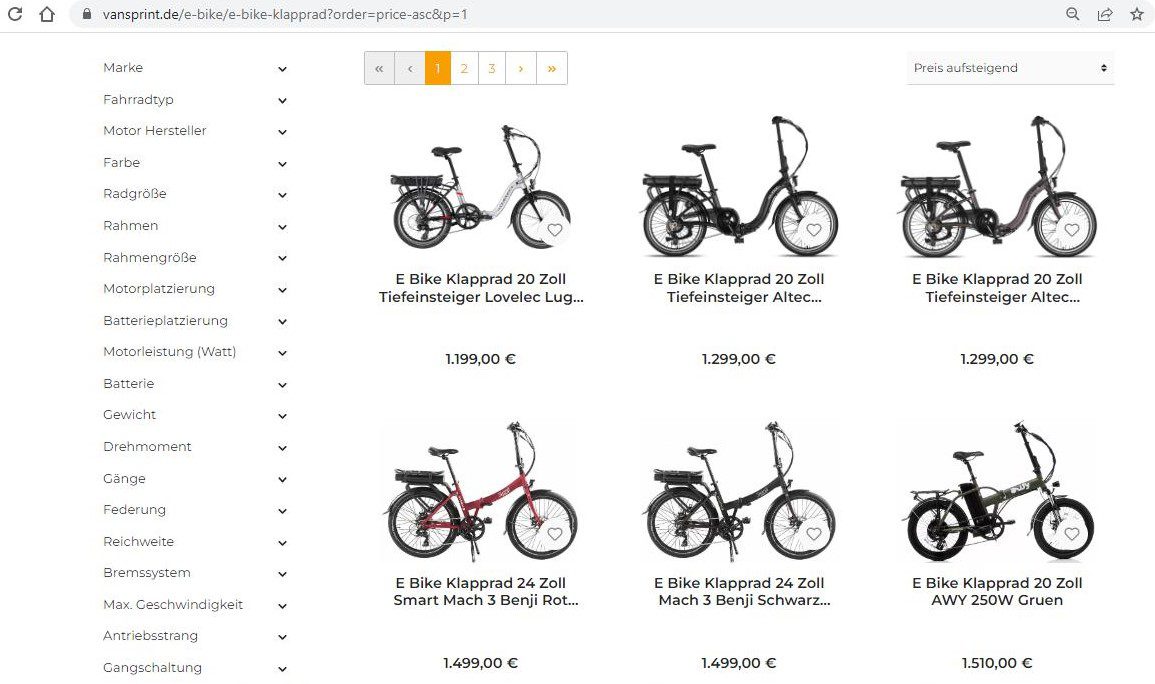
Task: Expand the Gänge filter
Action: (194, 479)
